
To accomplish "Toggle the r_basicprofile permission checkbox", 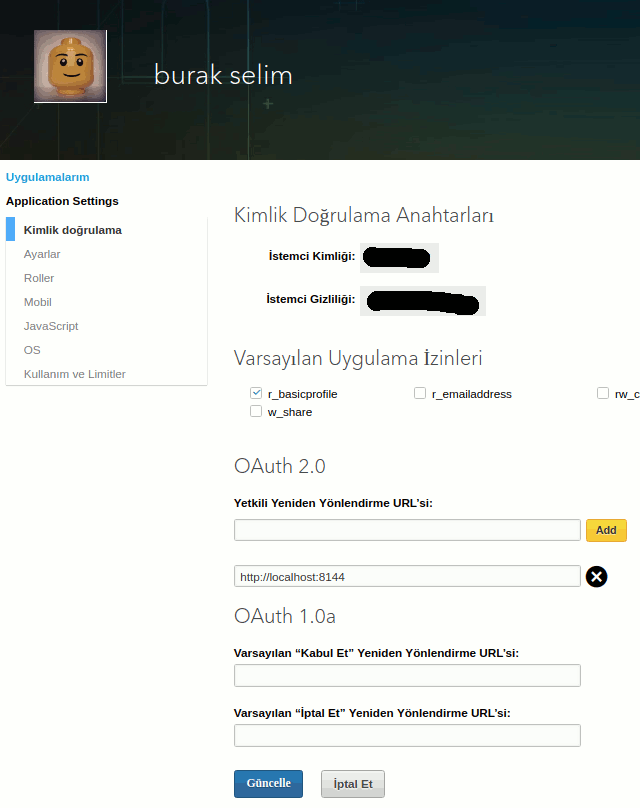I will [256, 394].
